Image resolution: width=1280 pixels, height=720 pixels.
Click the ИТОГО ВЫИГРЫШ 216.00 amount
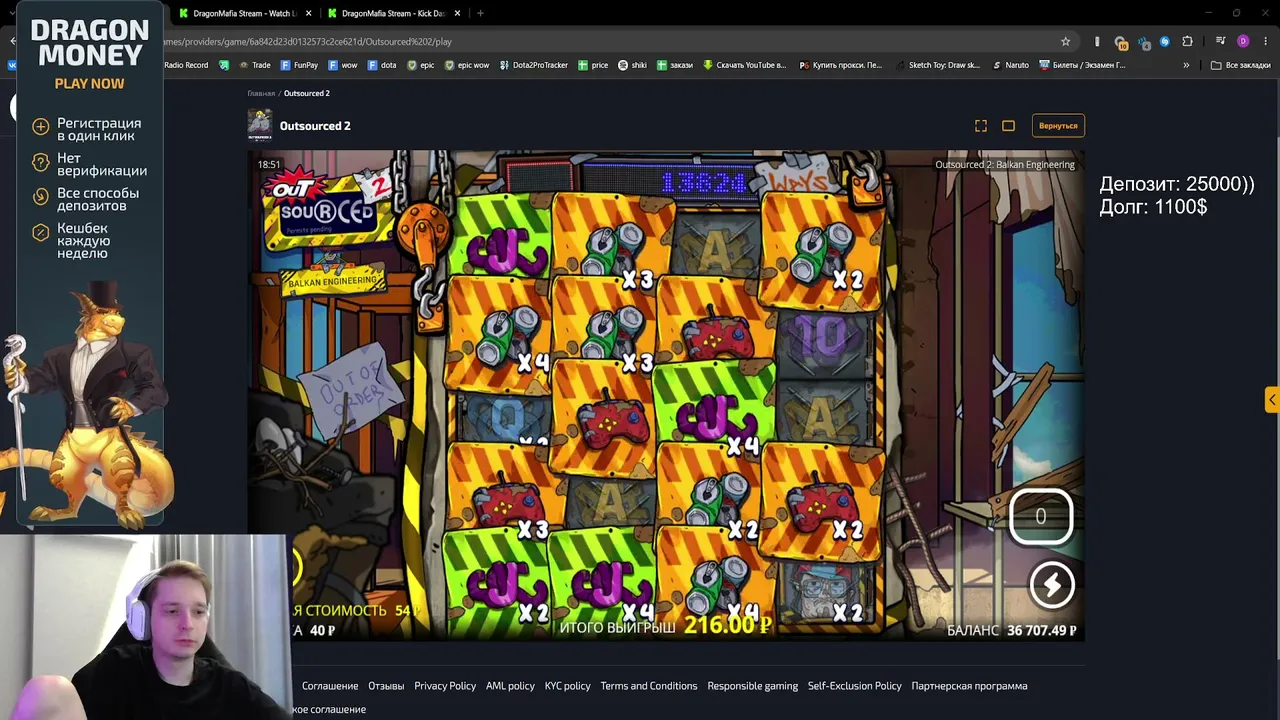(728, 626)
